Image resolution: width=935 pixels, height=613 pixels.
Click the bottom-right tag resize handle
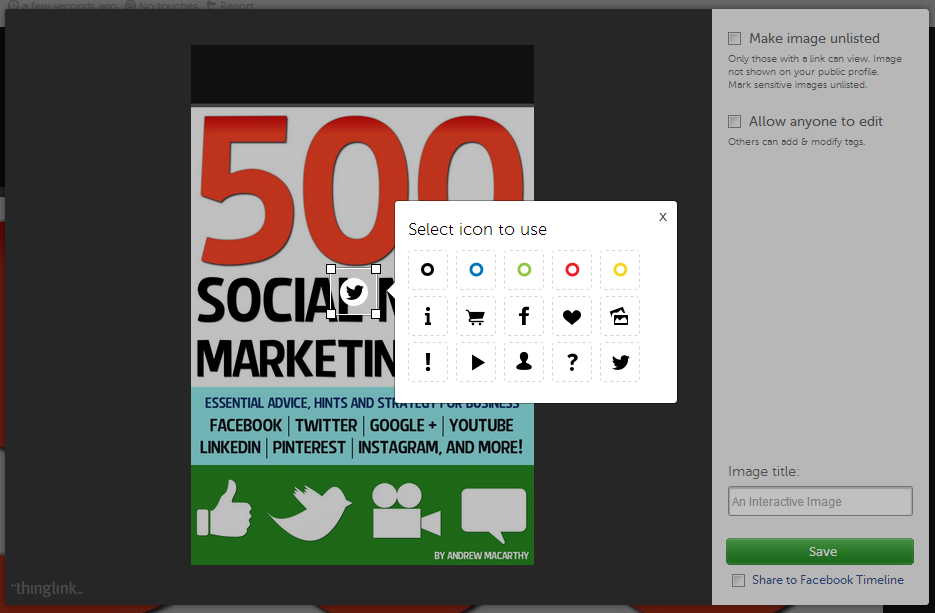pyautogui.click(x=376, y=314)
